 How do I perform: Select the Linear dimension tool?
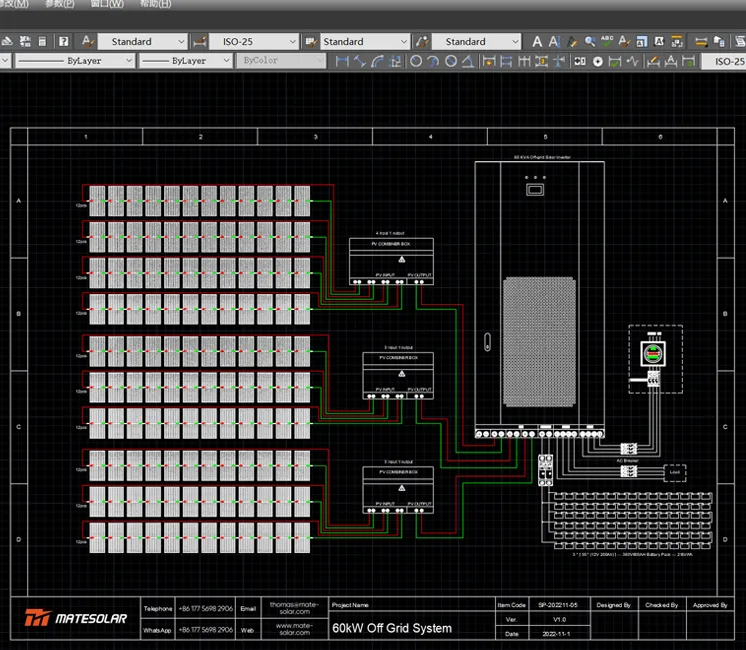pyautogui.click(x=343, y=61)
